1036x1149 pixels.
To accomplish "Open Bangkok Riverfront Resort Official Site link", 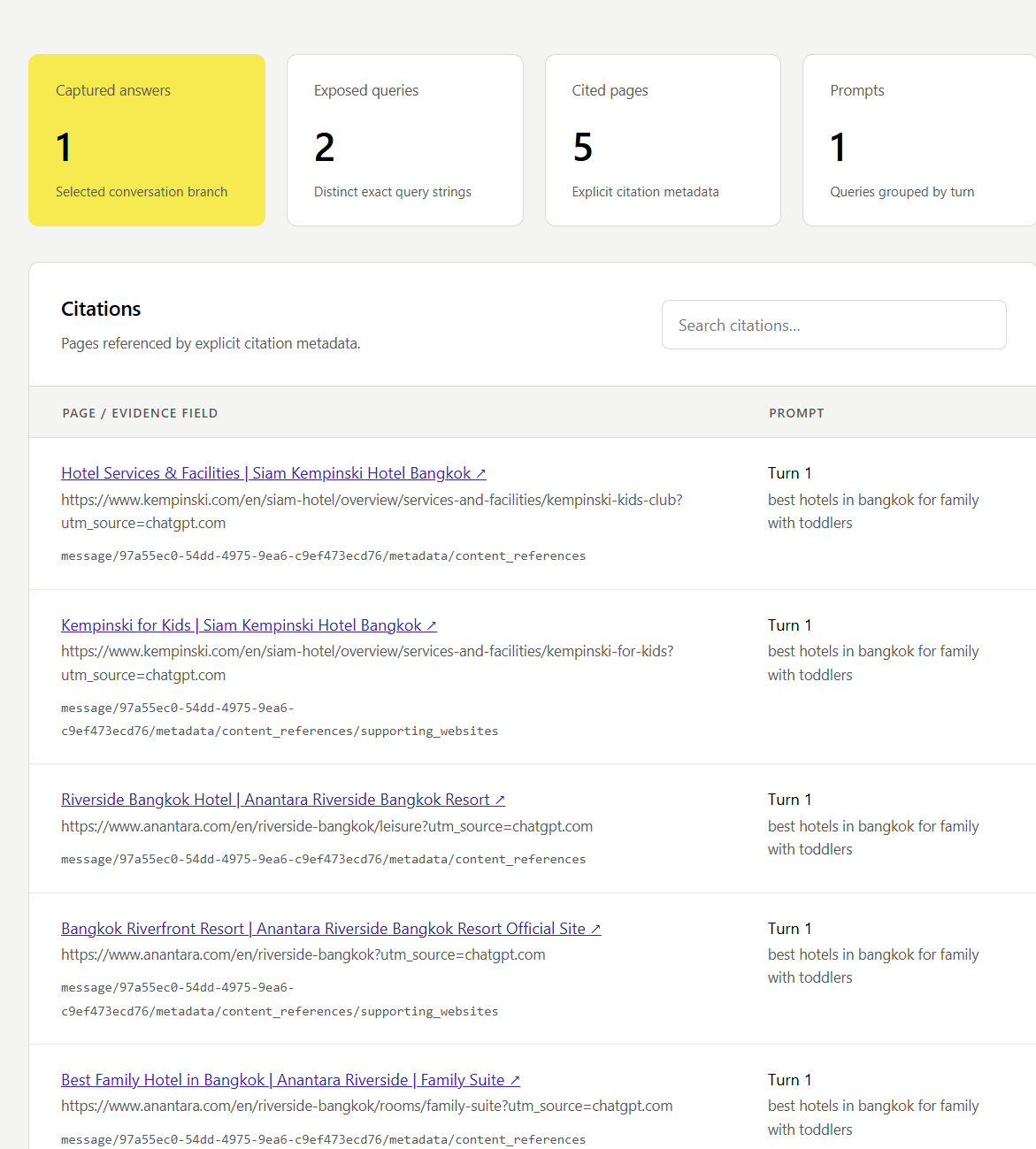I will point(331,929).
